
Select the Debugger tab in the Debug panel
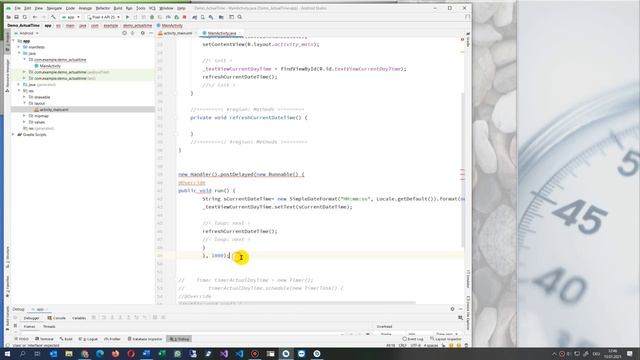(x=31, y=318)
